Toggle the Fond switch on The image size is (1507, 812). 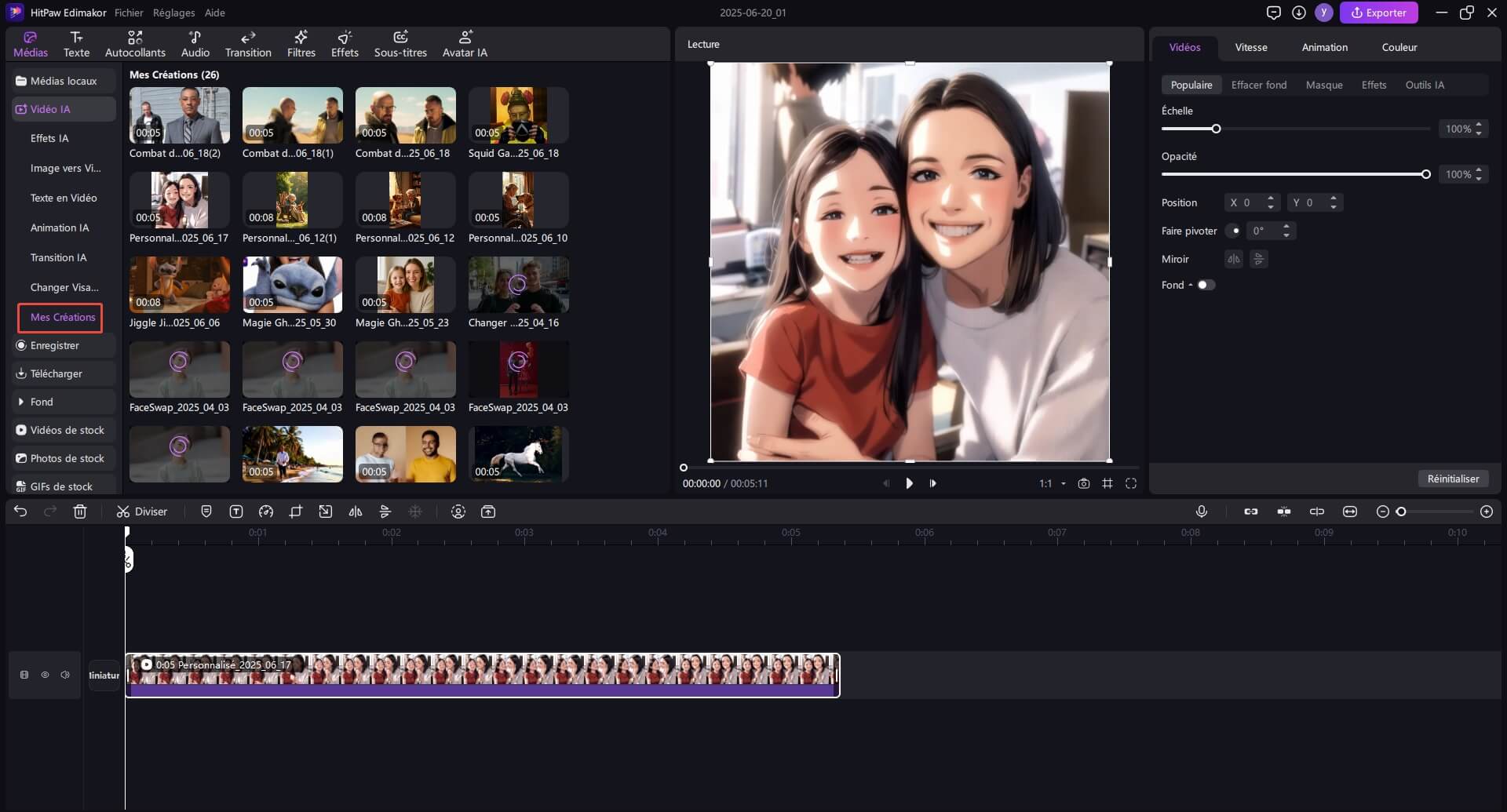click(1206, 285)
